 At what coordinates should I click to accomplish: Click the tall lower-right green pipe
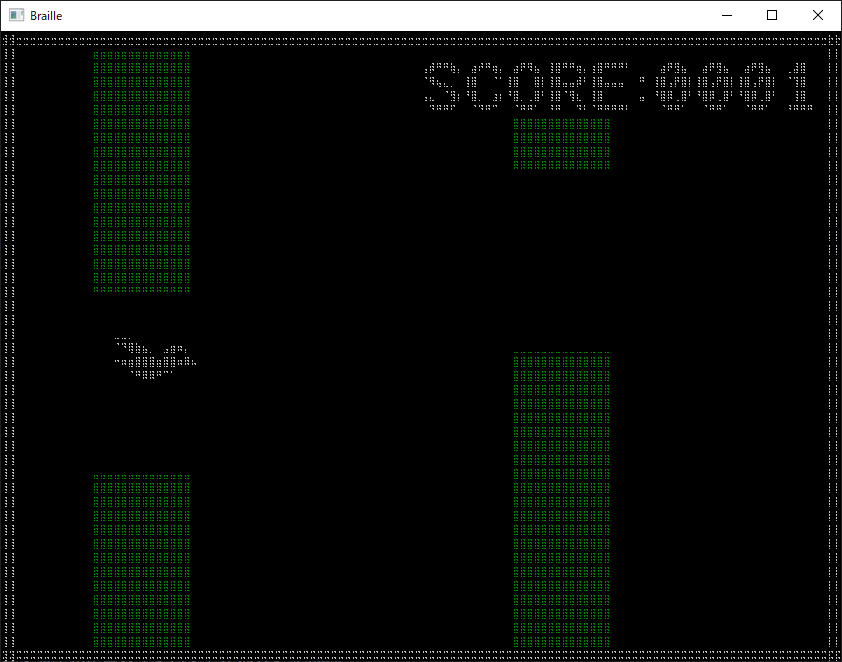[561, 500]
